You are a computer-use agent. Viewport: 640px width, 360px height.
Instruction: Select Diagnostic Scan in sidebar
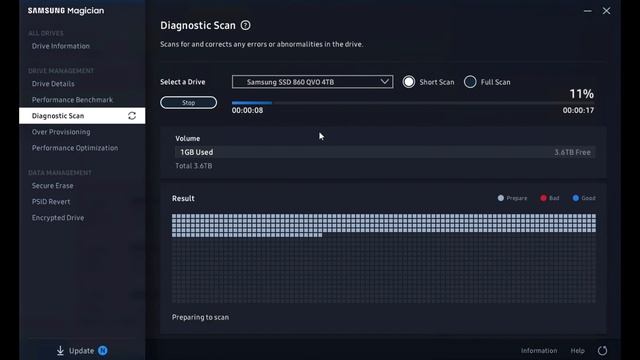[x=82, y=116]
